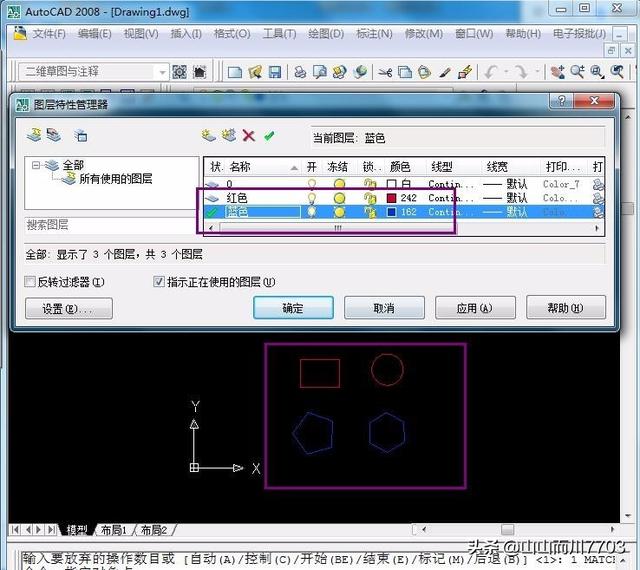Open the 编辑(E) menu
This screenshot has width=640, height=570.
pyautogui.click(x=95, y=33)
